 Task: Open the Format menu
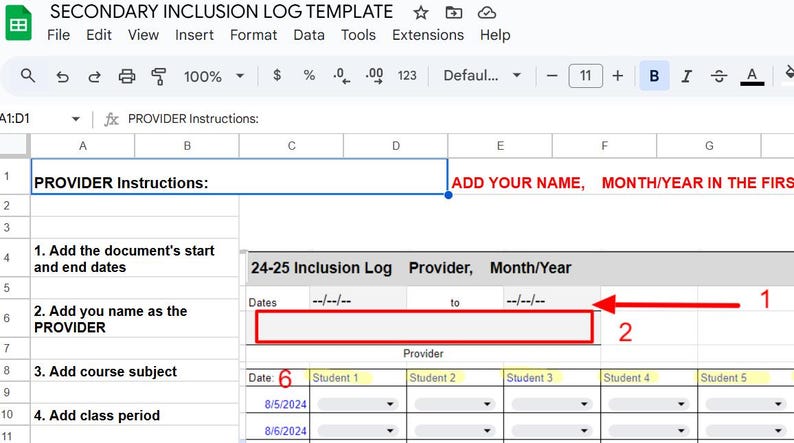click(253, 35)
